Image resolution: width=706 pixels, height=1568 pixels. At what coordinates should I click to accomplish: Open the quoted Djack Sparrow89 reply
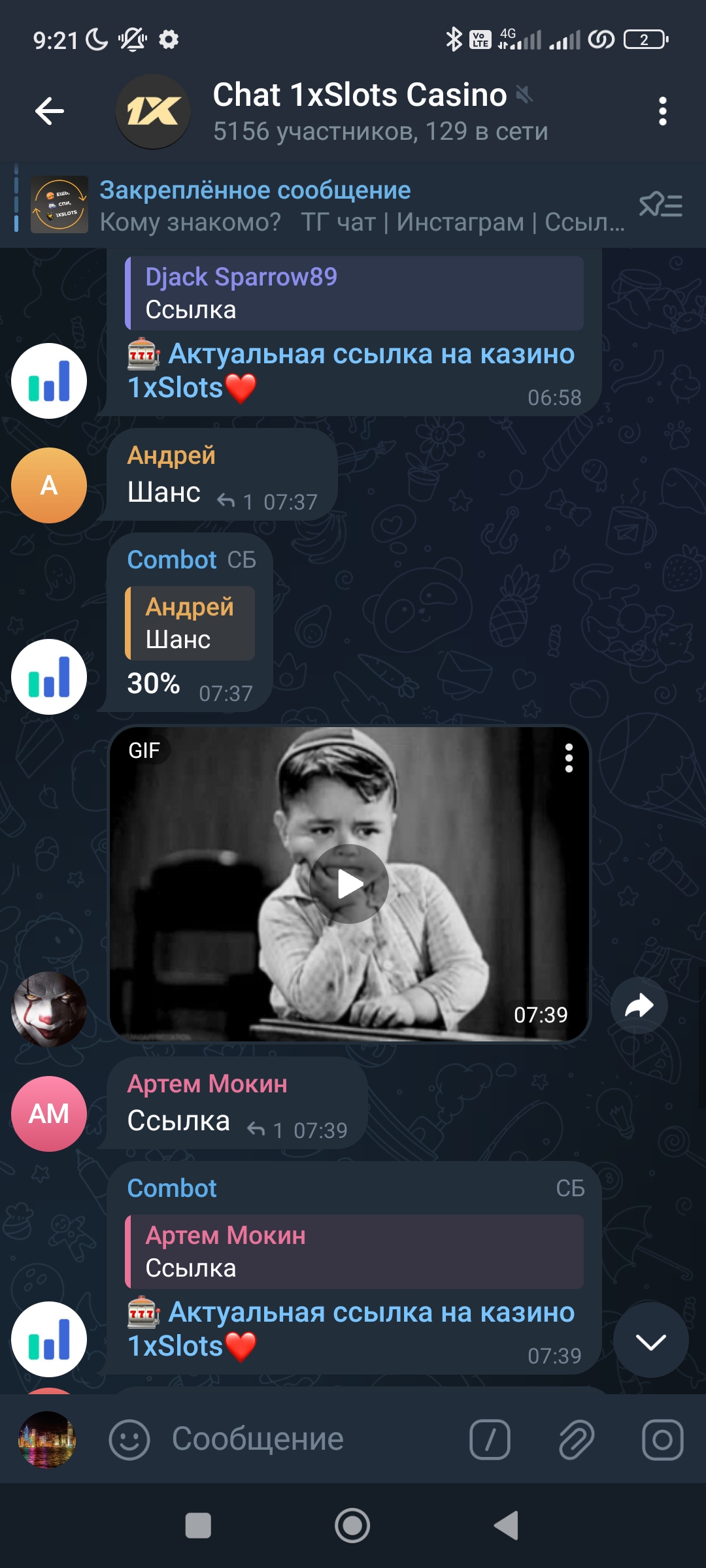click(x=354, y=293)
